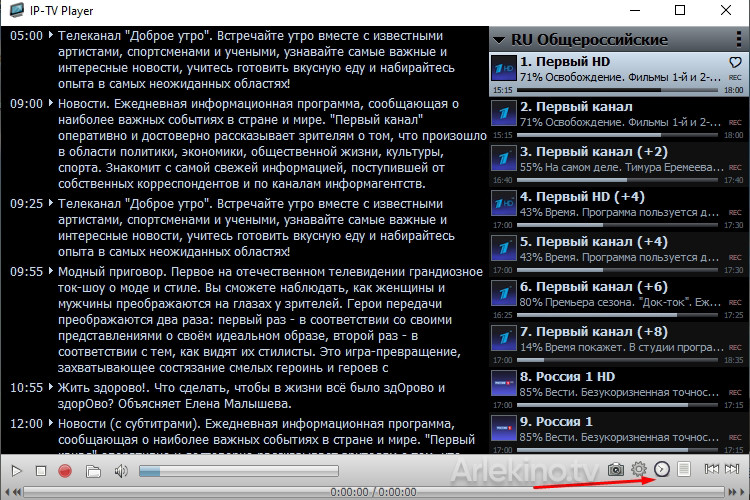Expand the 09:25 Доброе утро program entry
Viewport: 750px width, 500px height.
click(51, 203)
